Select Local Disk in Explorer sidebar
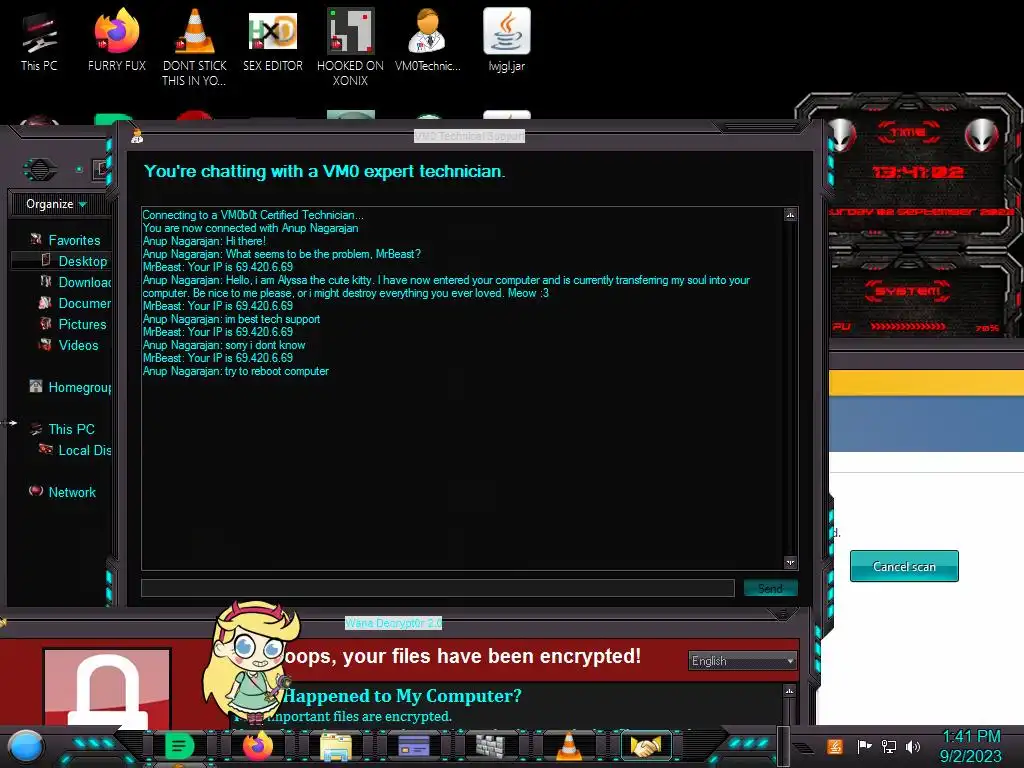The width and height of the screenshot is (1024, 768). coord(75,450)
